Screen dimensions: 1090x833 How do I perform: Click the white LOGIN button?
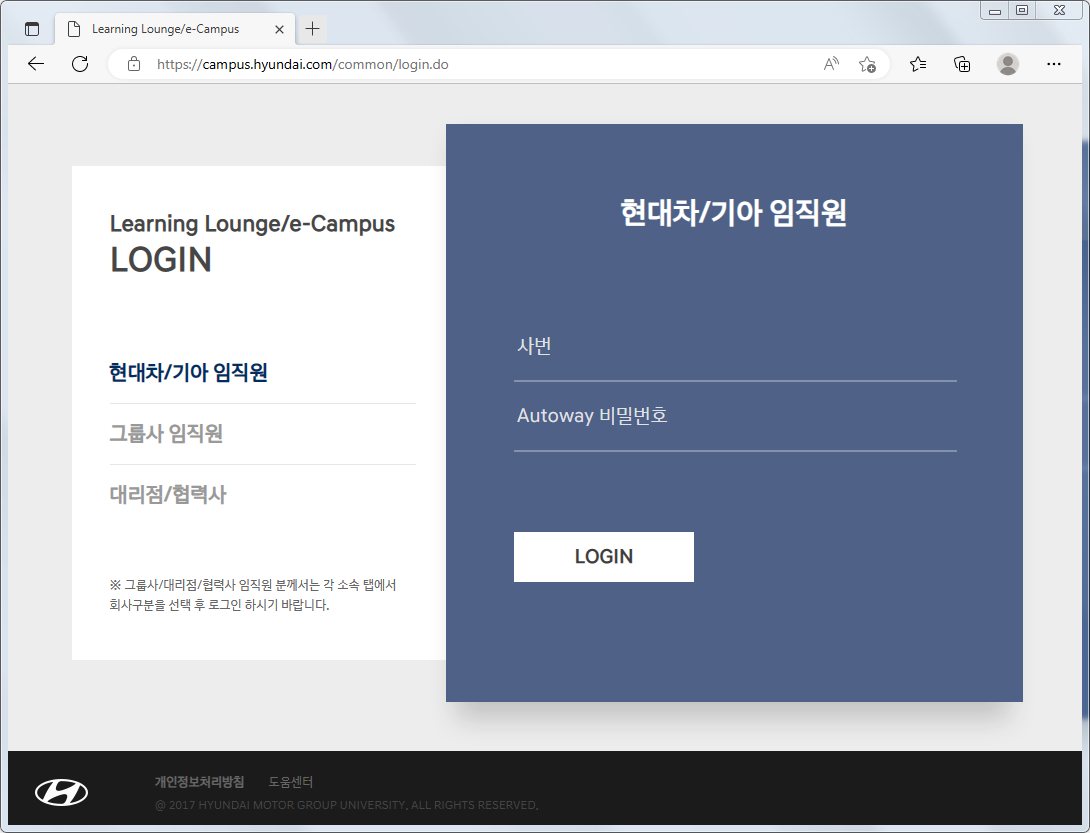603,556
